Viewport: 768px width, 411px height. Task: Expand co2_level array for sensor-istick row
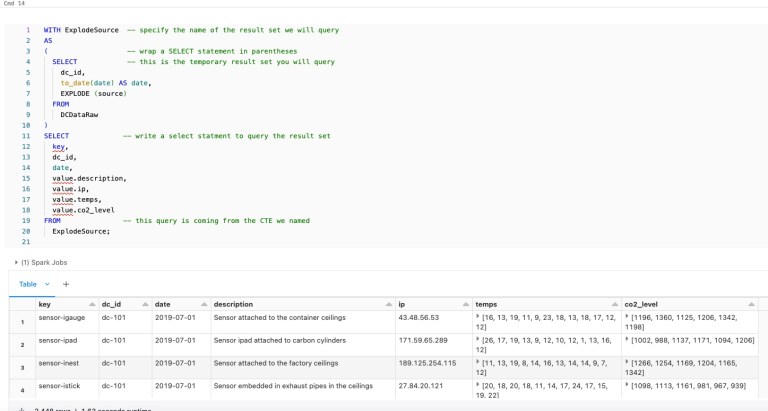pos(627,385)
